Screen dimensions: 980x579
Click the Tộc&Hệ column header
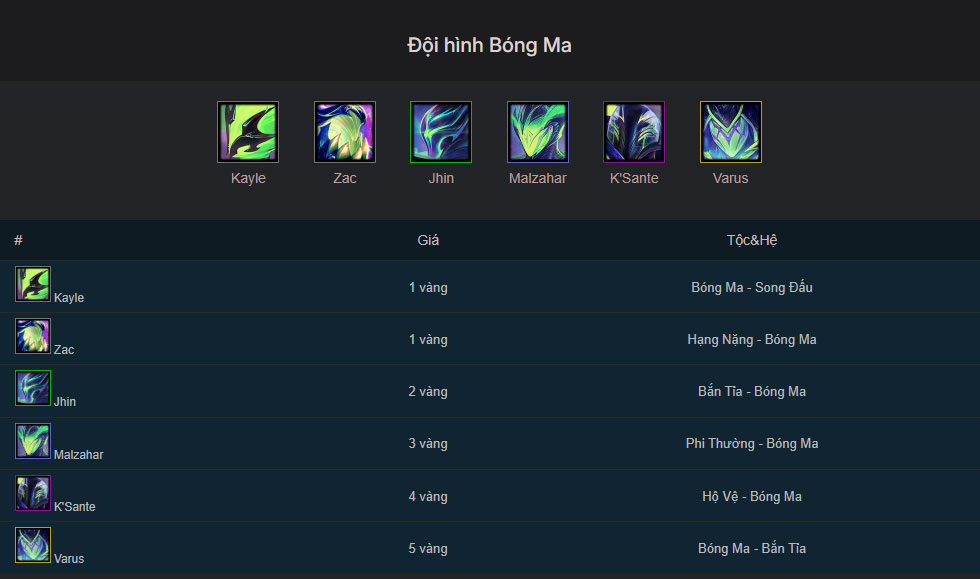click(752, 240)
